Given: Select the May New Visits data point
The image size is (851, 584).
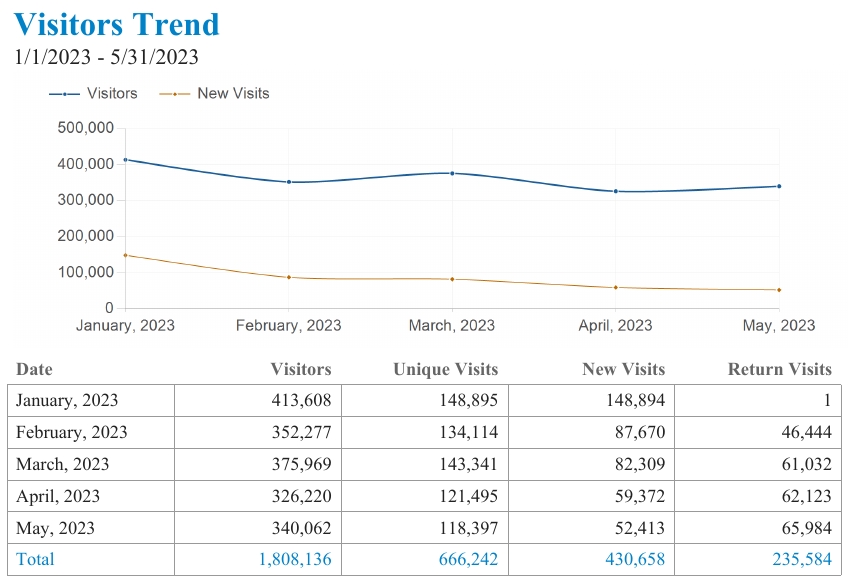Looking at the screenshot, I should coord(779,290).
